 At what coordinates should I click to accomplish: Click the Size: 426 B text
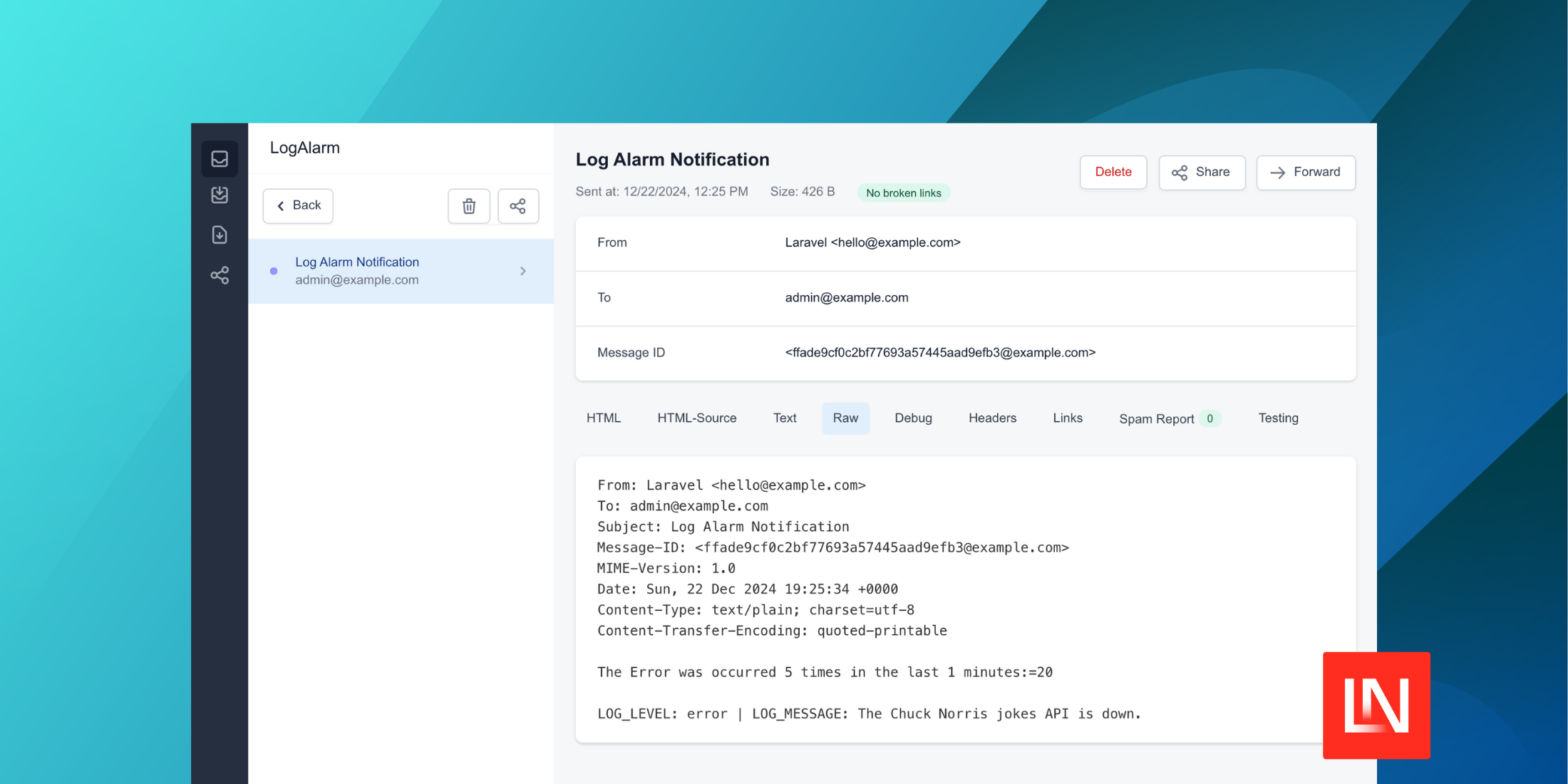pyautogui.click(x=802, y=192)
